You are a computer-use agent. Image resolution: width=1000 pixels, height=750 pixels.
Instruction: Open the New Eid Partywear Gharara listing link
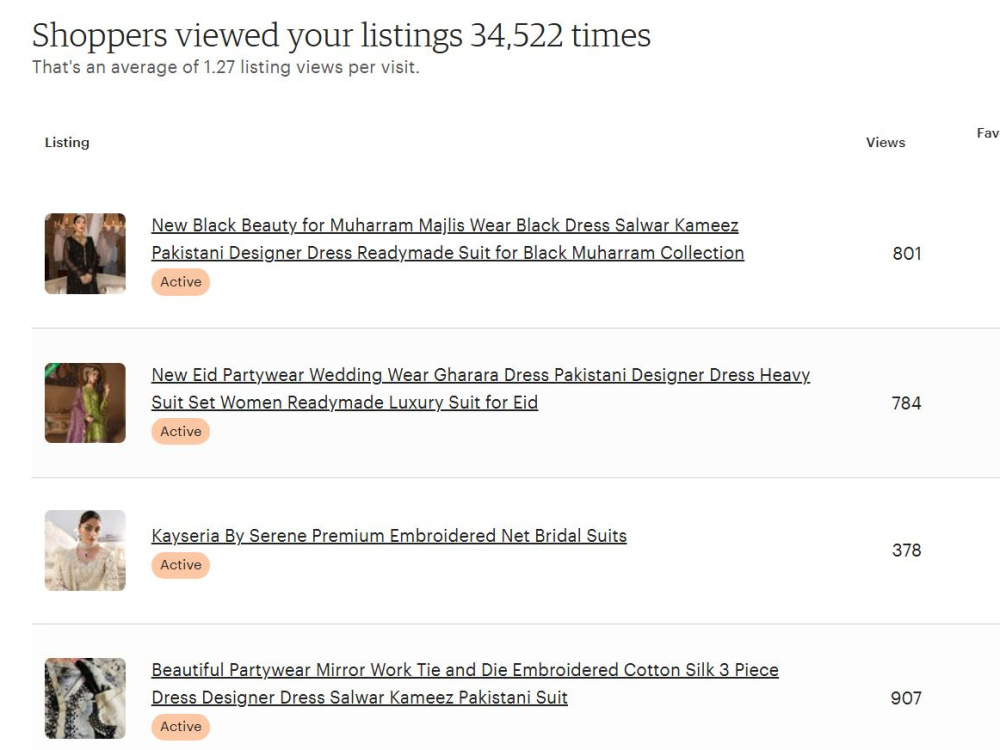(481, 388)
